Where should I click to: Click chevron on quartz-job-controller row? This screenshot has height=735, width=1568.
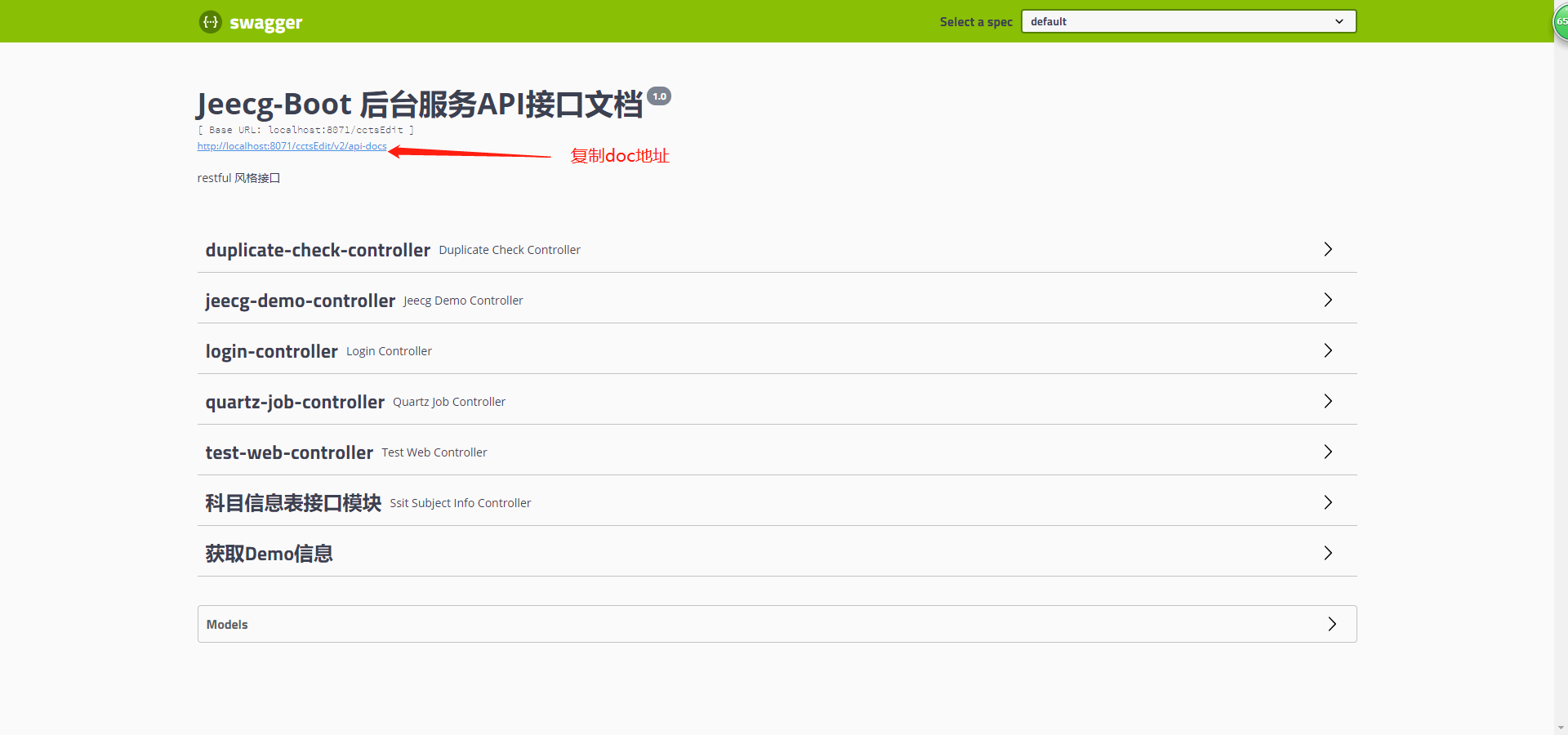coord(1328,401)
